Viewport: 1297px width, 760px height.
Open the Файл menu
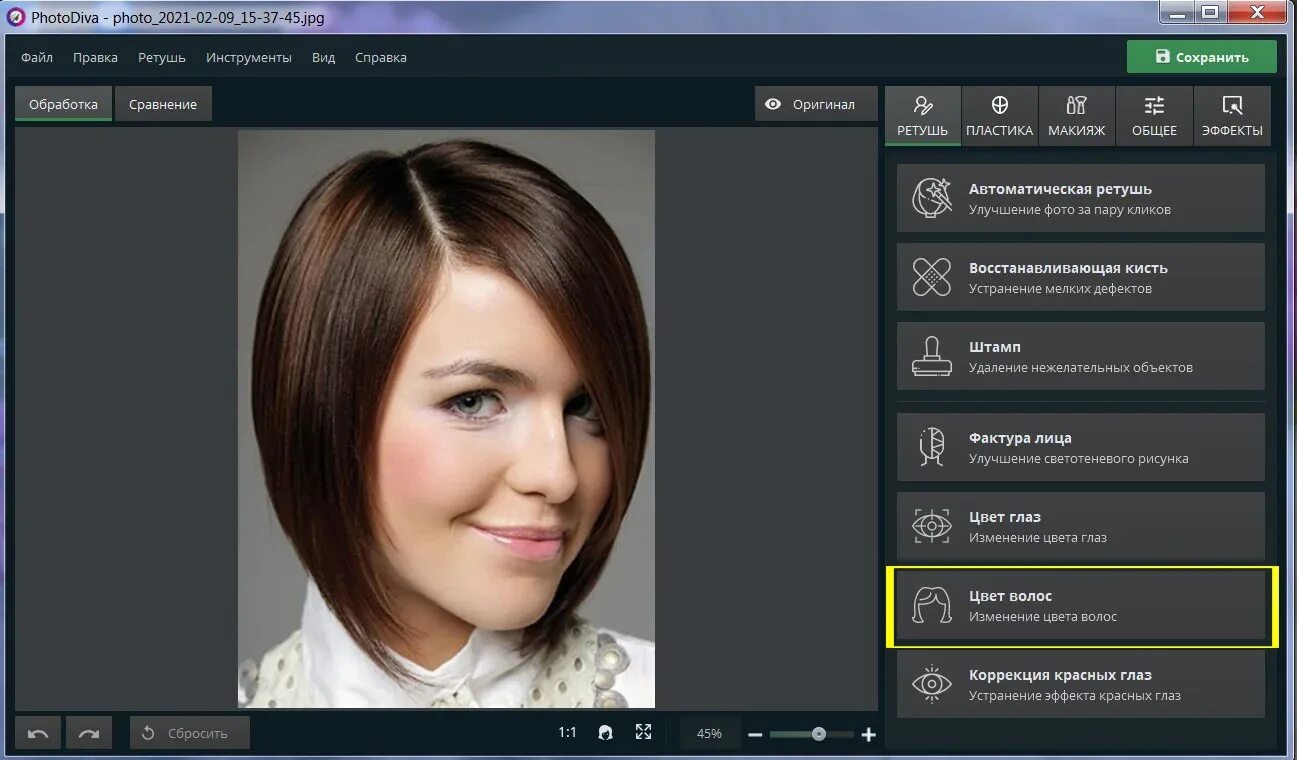[37, 57]
